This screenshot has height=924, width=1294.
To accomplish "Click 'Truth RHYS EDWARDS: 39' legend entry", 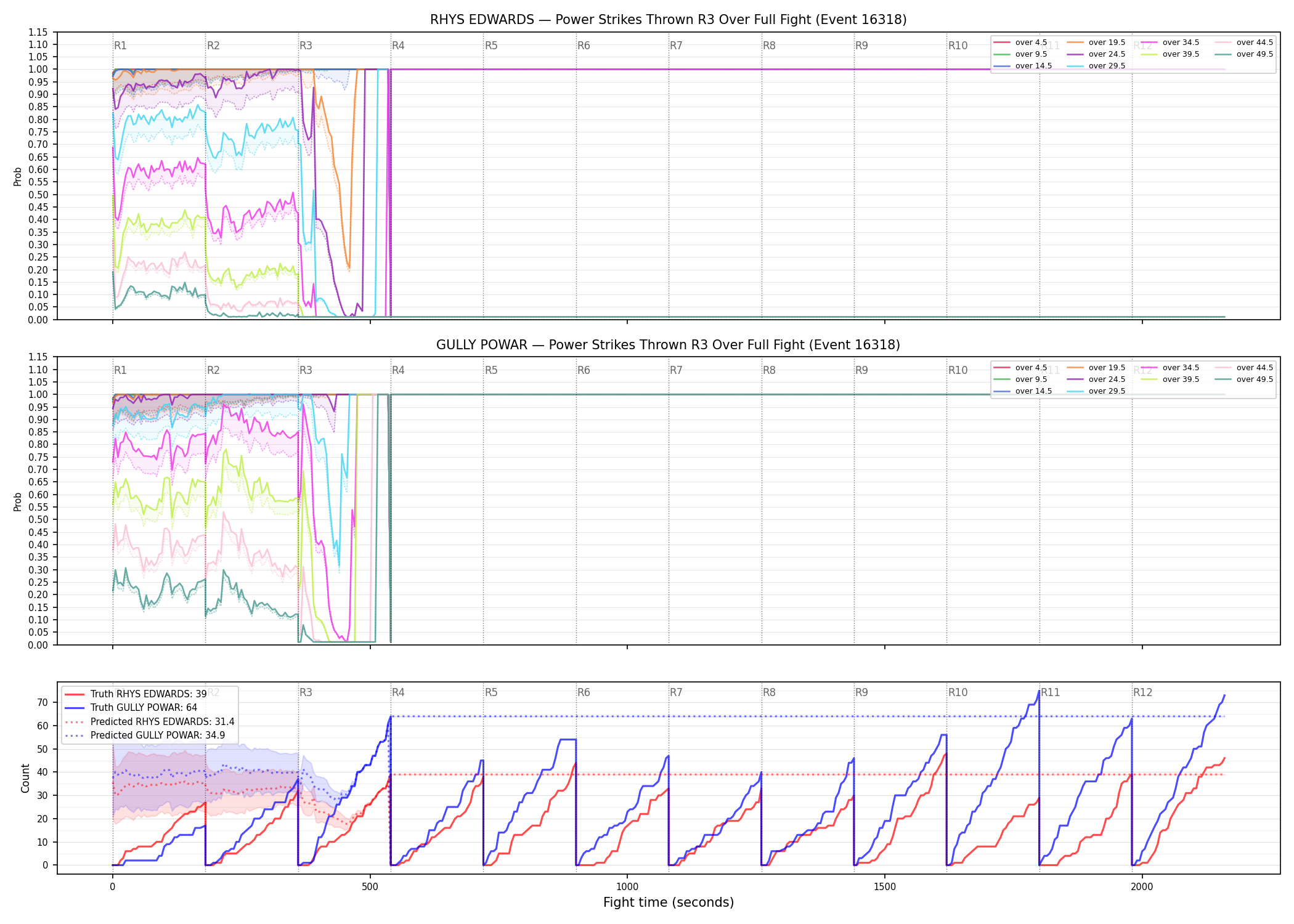I will pos(136,694).
